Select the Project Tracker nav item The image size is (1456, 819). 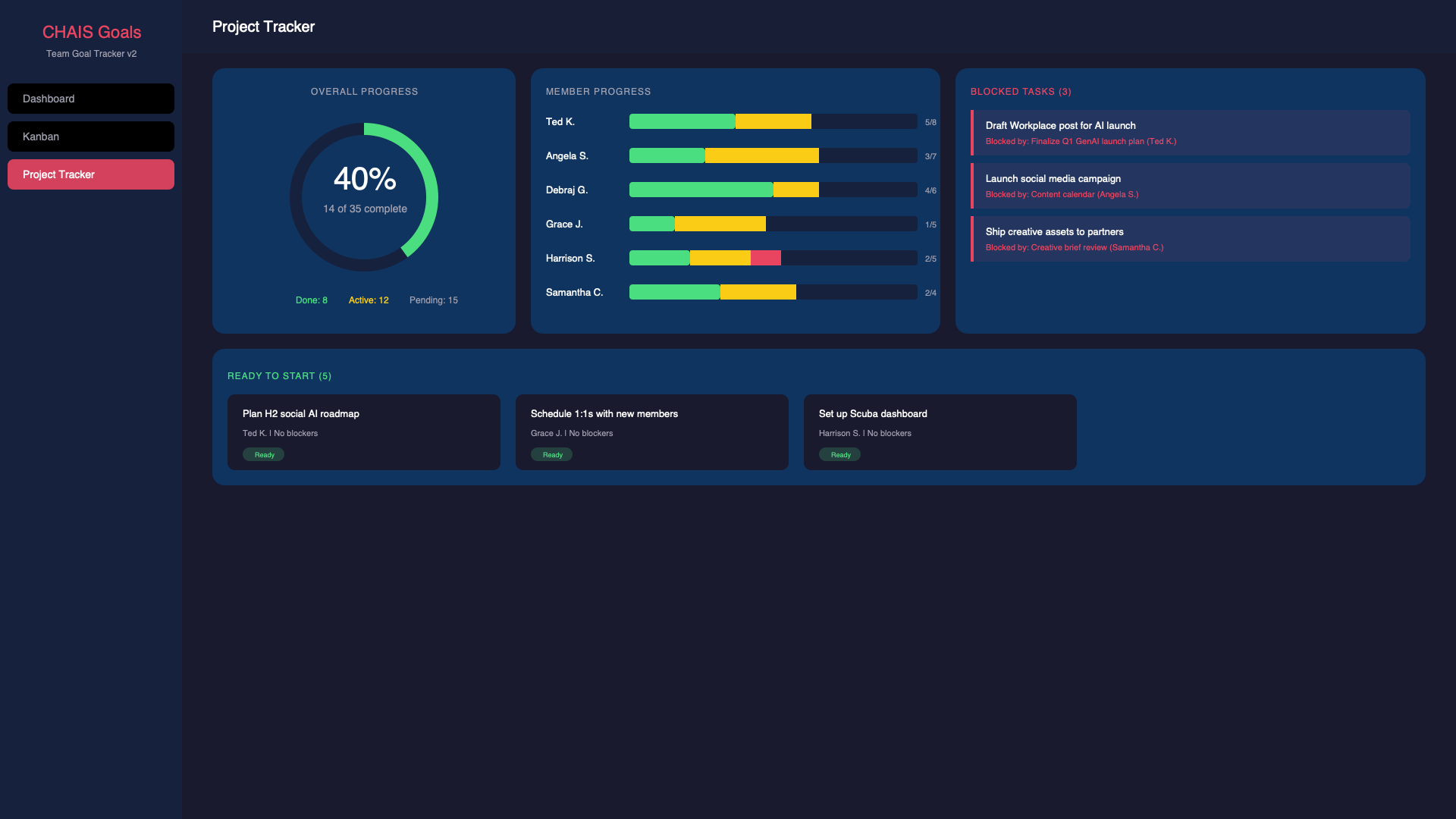click(90, 174)
